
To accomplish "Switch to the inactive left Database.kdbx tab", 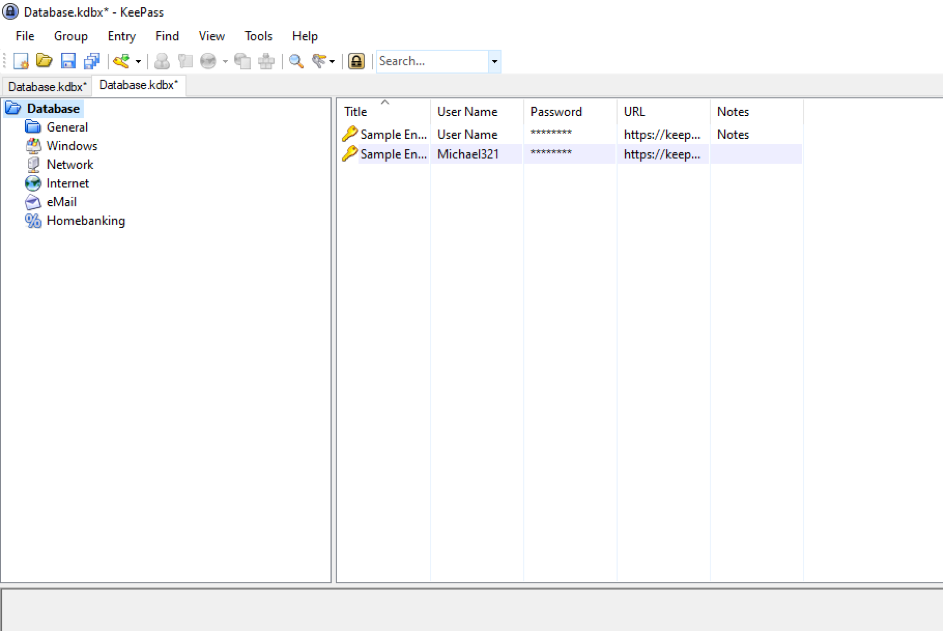I will point(47,87).
